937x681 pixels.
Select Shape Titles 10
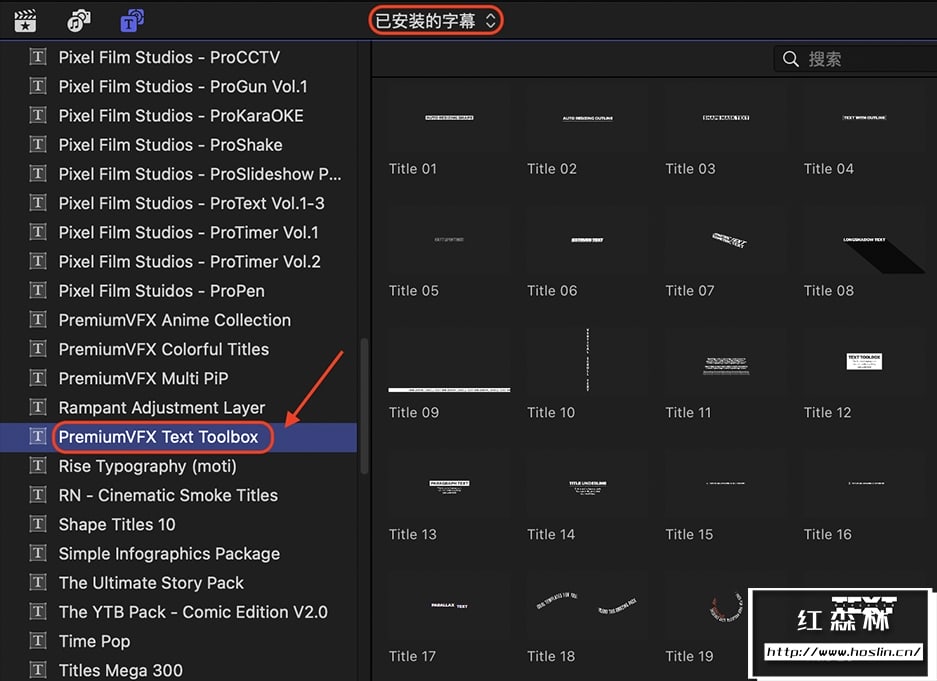117,525
